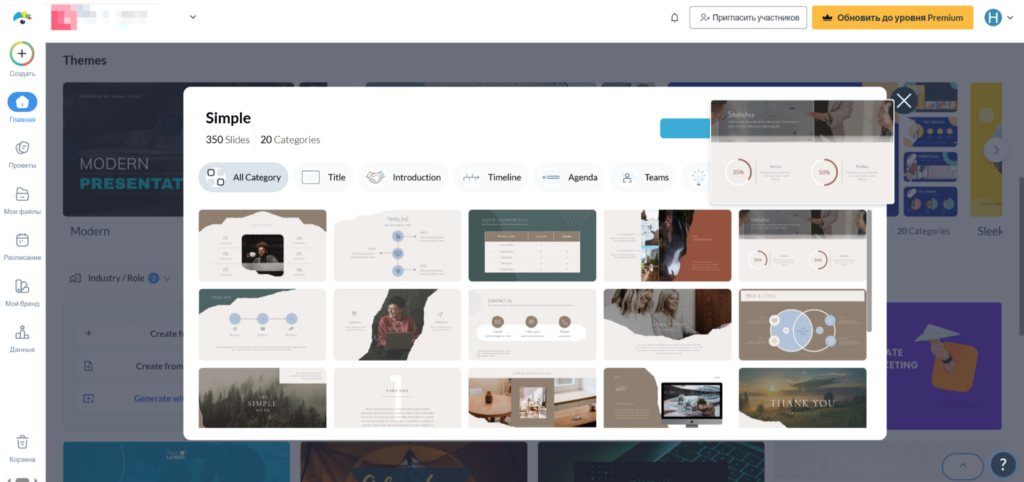Open the slide with two blonde women
Screen dimensions: 1024x482
tap(667, 325)
